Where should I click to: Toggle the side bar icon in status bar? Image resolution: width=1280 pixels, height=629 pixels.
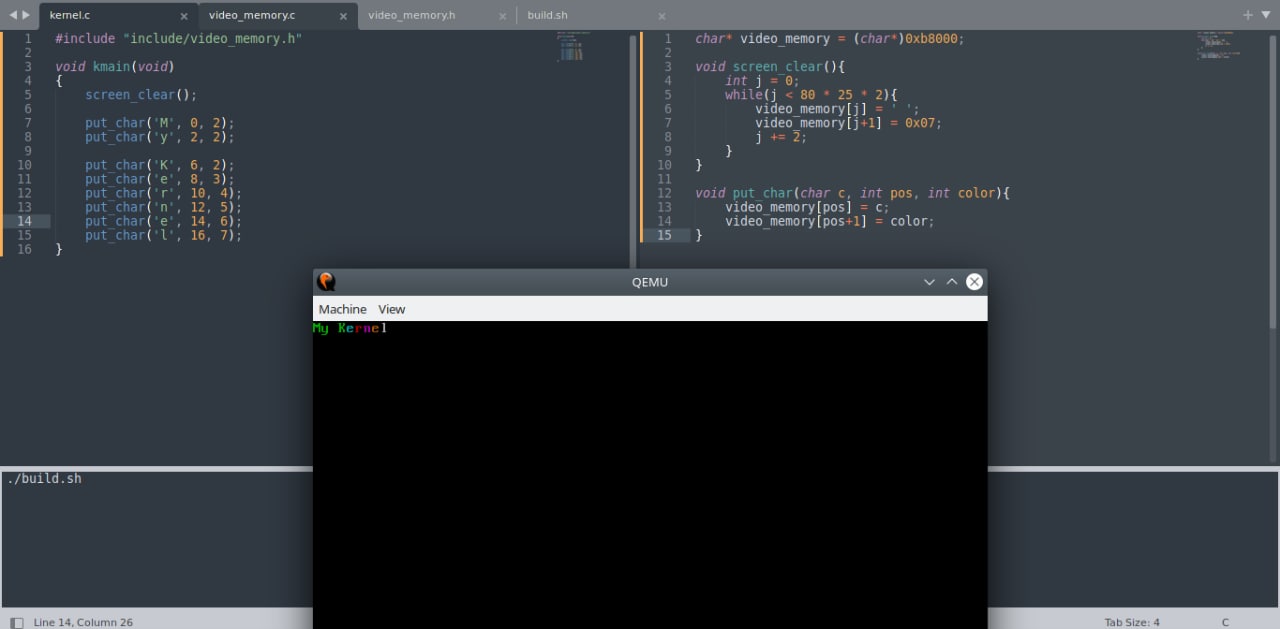click(x=16, y=622)
